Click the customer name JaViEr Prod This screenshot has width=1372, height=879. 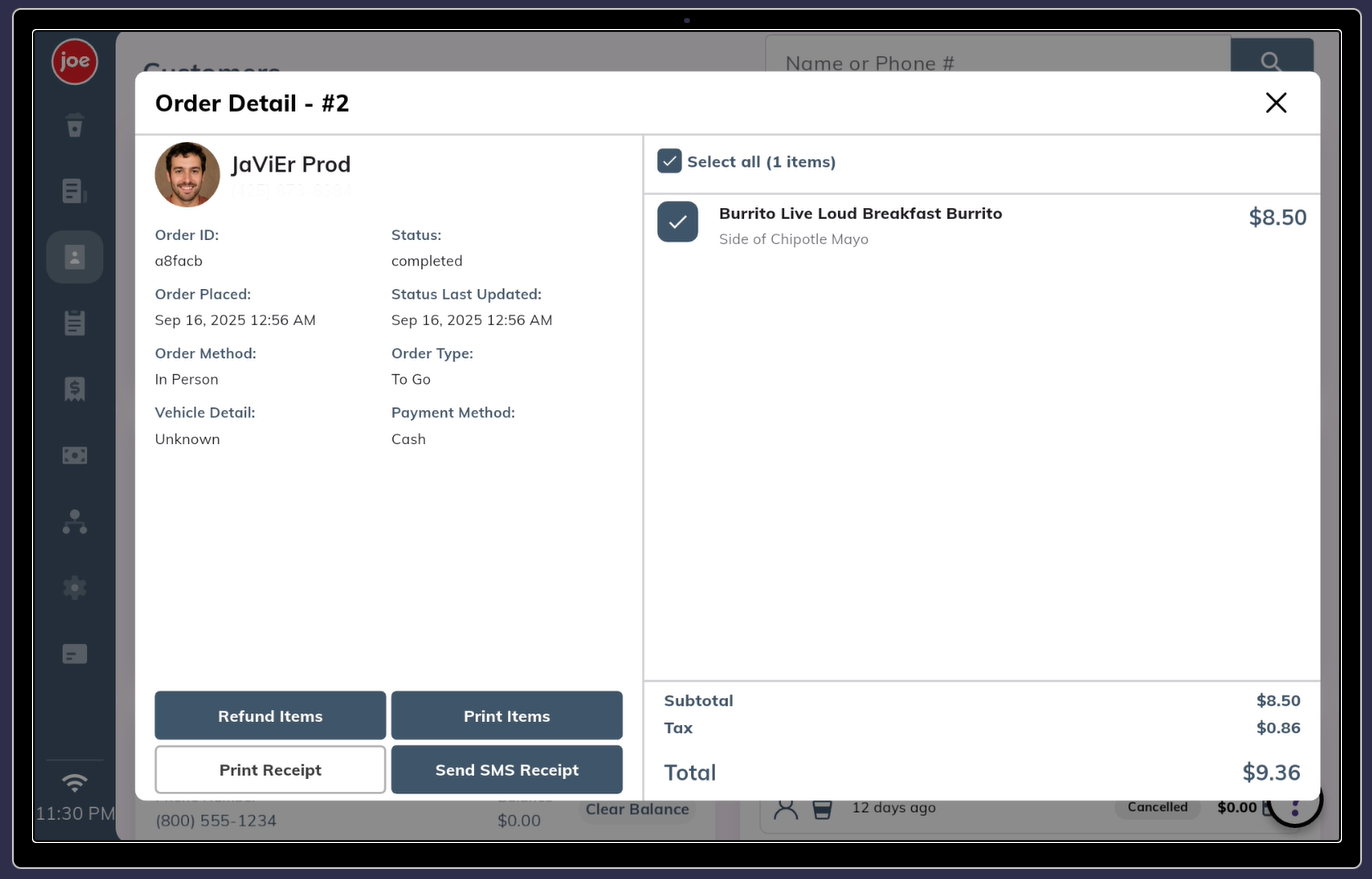click(291, 165)
